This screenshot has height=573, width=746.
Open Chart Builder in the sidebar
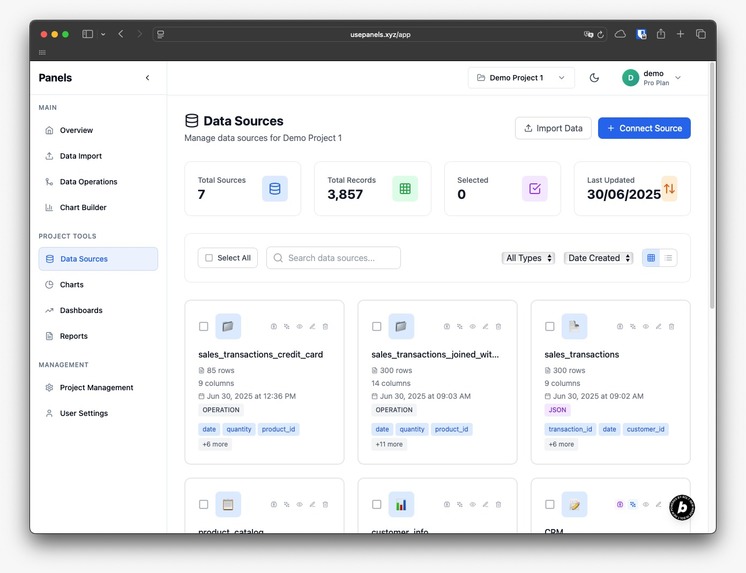coord(98,207)
